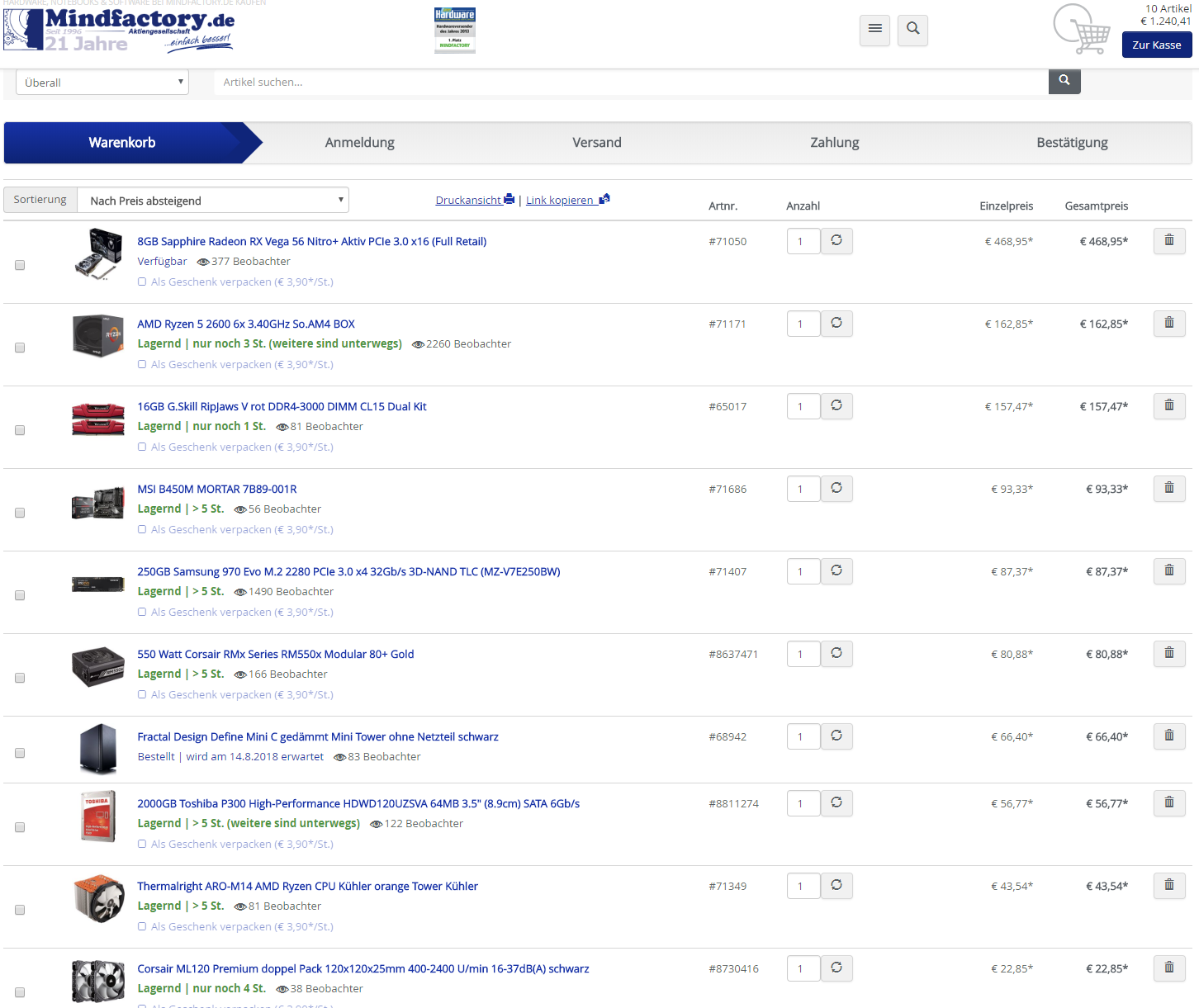Screen dimensions: 1199x1008
Task: Refresh quantity for Corsair RM550x
Action: pyautogui.click(x=836, y=653)
